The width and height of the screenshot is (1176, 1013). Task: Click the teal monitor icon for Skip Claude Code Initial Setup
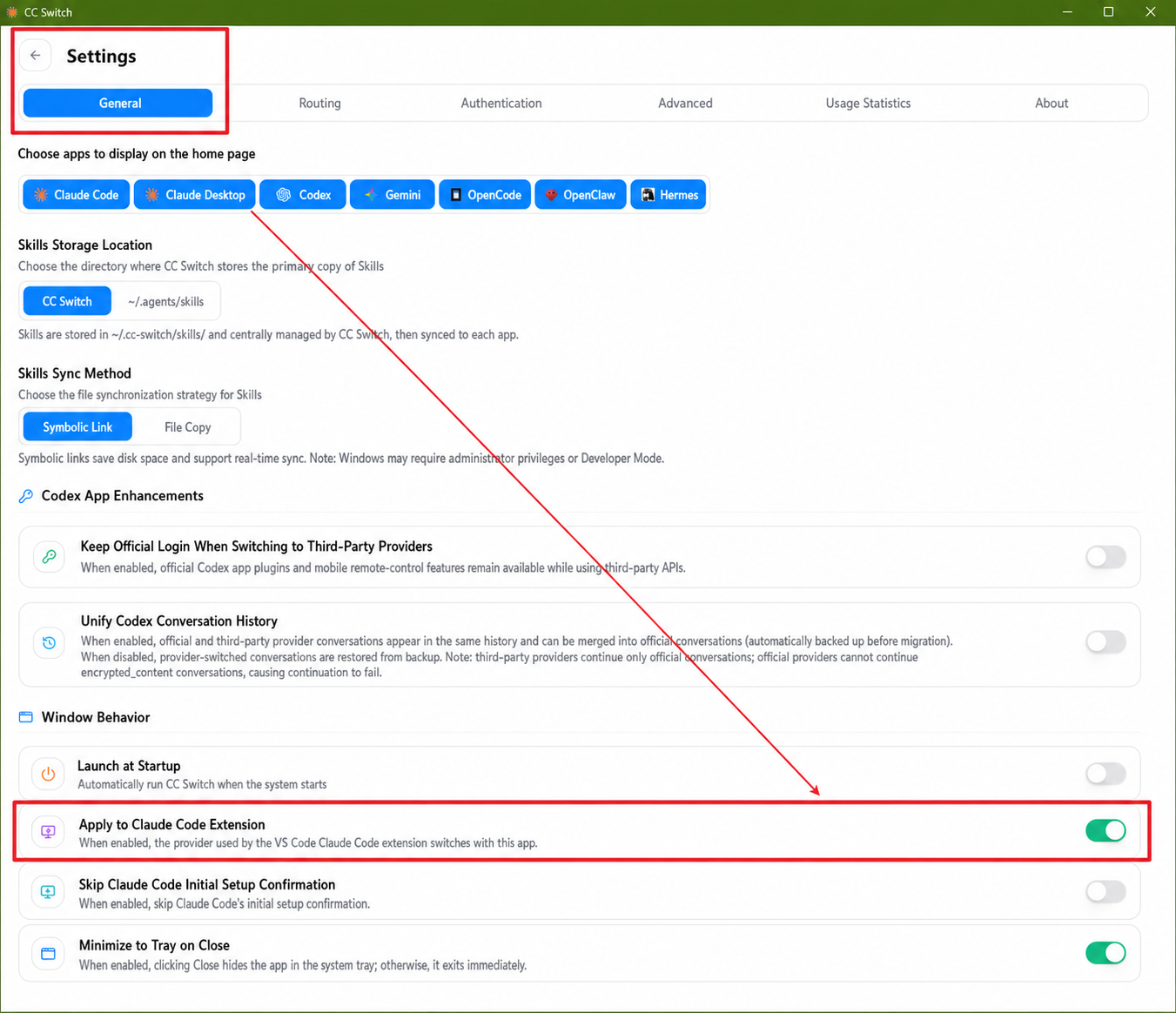coord(48,892)
